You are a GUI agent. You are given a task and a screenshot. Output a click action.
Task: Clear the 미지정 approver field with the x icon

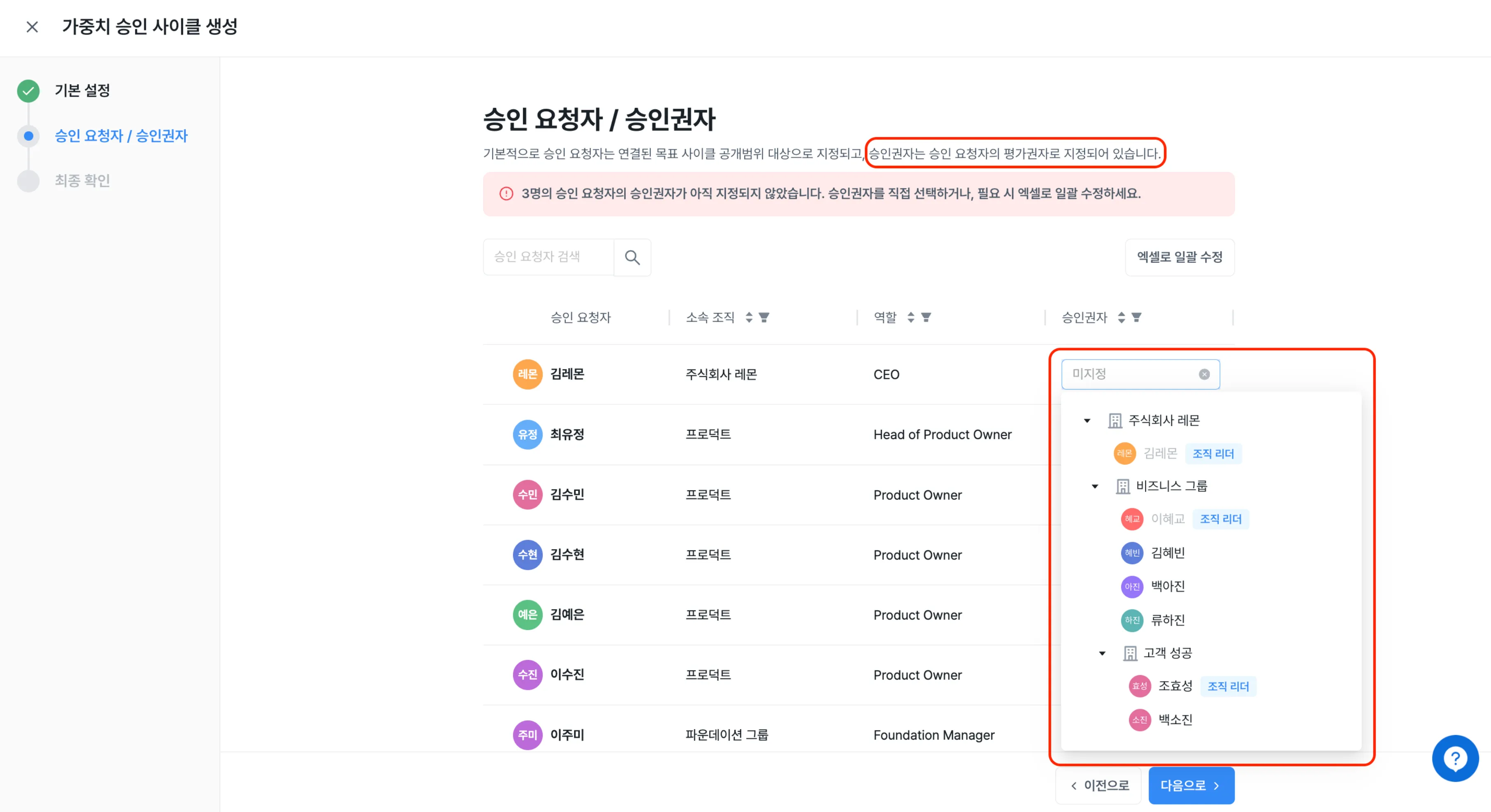click(1204, 374)
